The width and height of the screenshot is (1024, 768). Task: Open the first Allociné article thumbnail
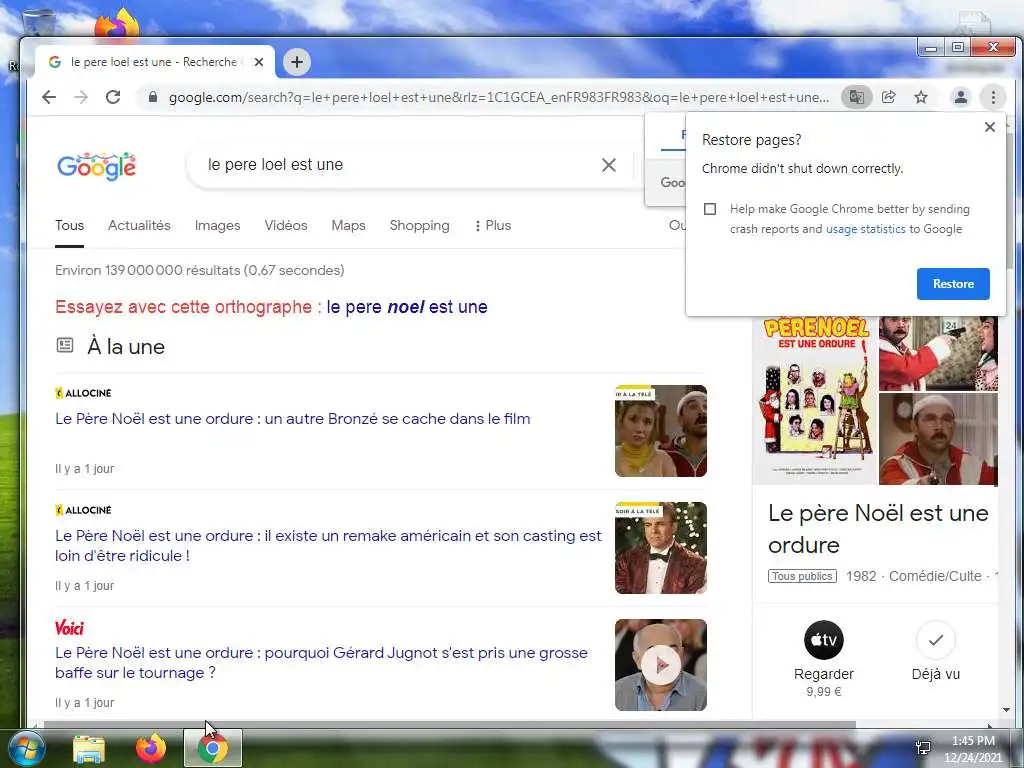[x=661, y=431]
